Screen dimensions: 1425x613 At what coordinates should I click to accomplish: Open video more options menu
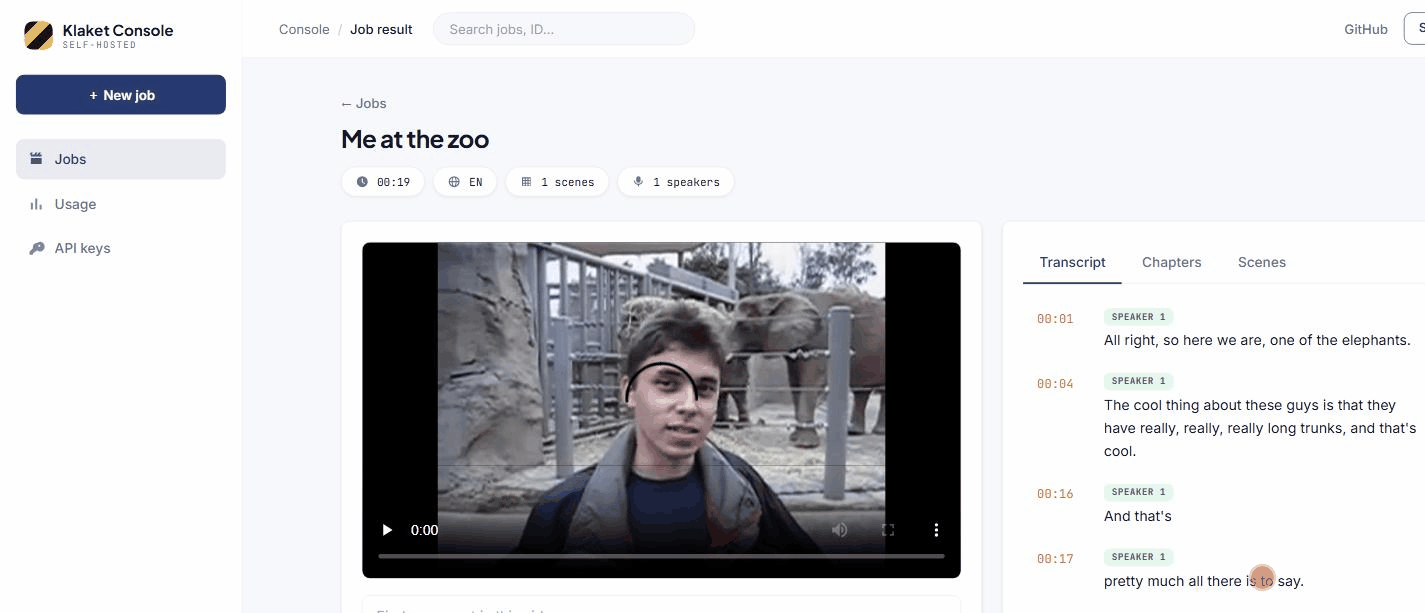936,530
